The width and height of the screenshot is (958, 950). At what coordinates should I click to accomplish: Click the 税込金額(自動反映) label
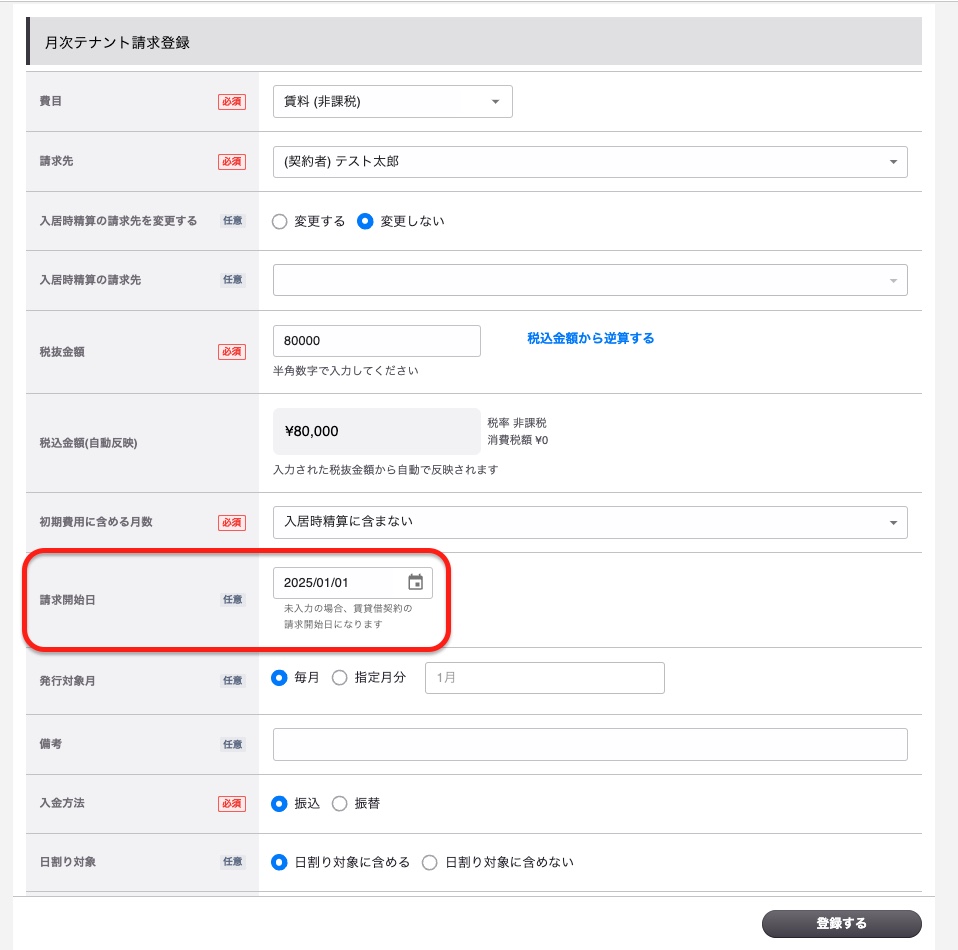(x=89, y=443)
